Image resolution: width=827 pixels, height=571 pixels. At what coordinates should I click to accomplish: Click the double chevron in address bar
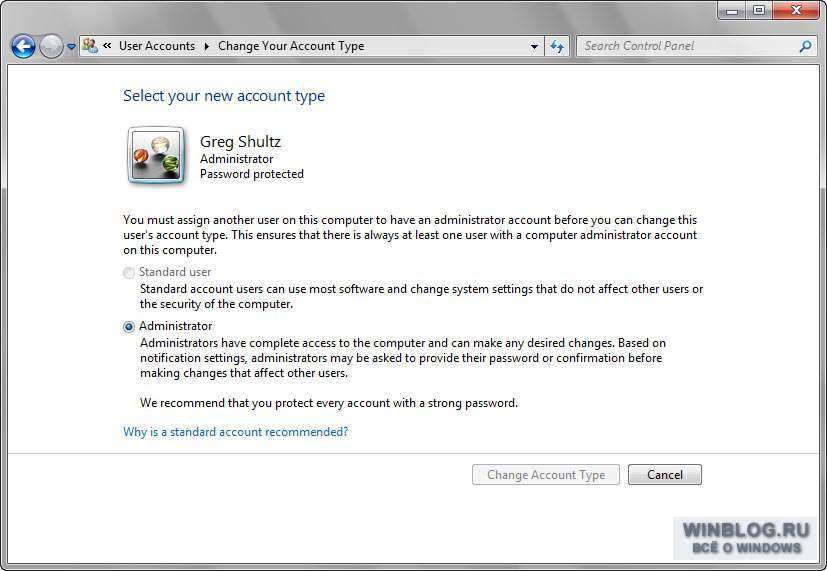tap(107, 46)
